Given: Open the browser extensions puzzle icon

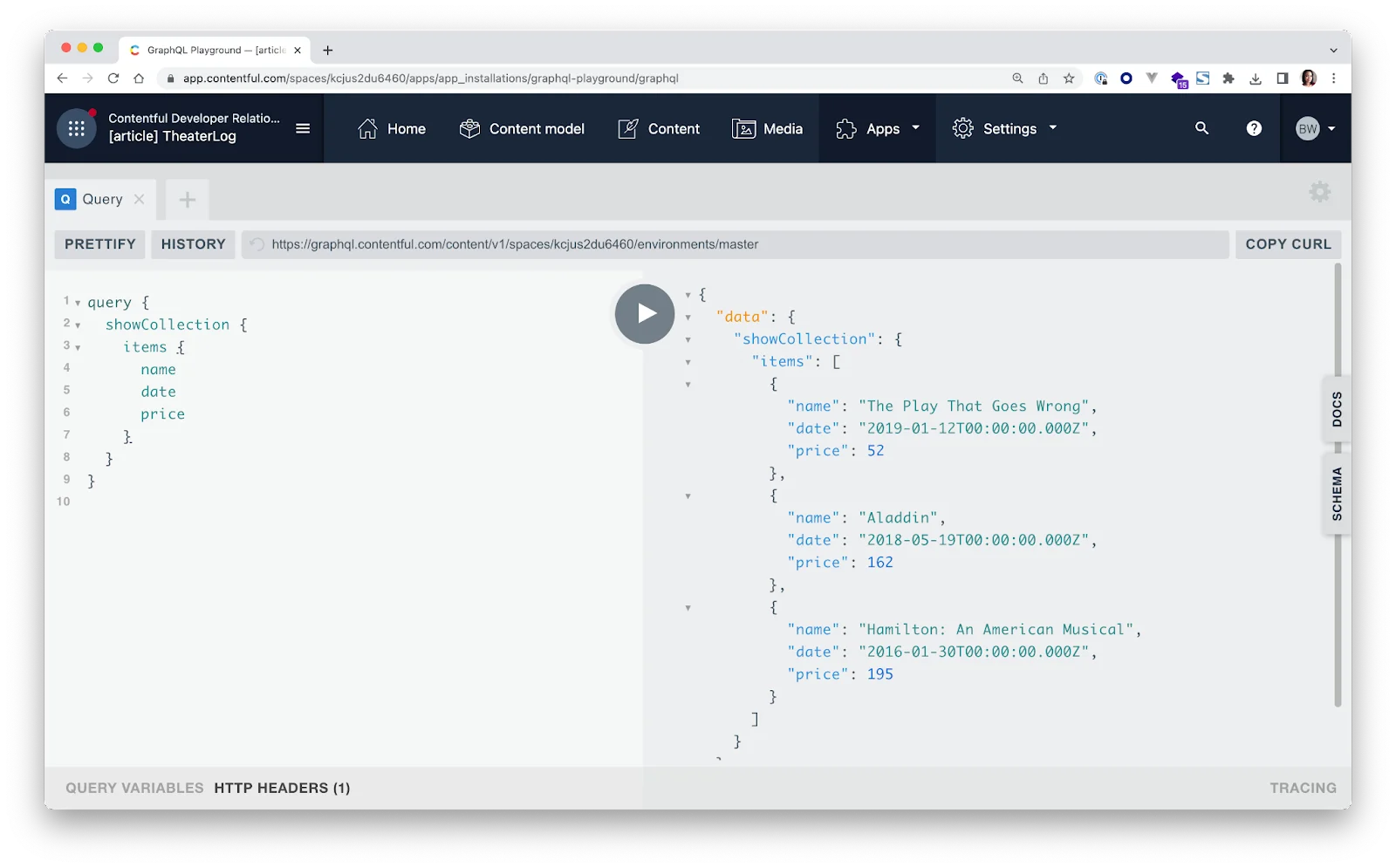Looking at the screenshot, I should click(1228, 79).
